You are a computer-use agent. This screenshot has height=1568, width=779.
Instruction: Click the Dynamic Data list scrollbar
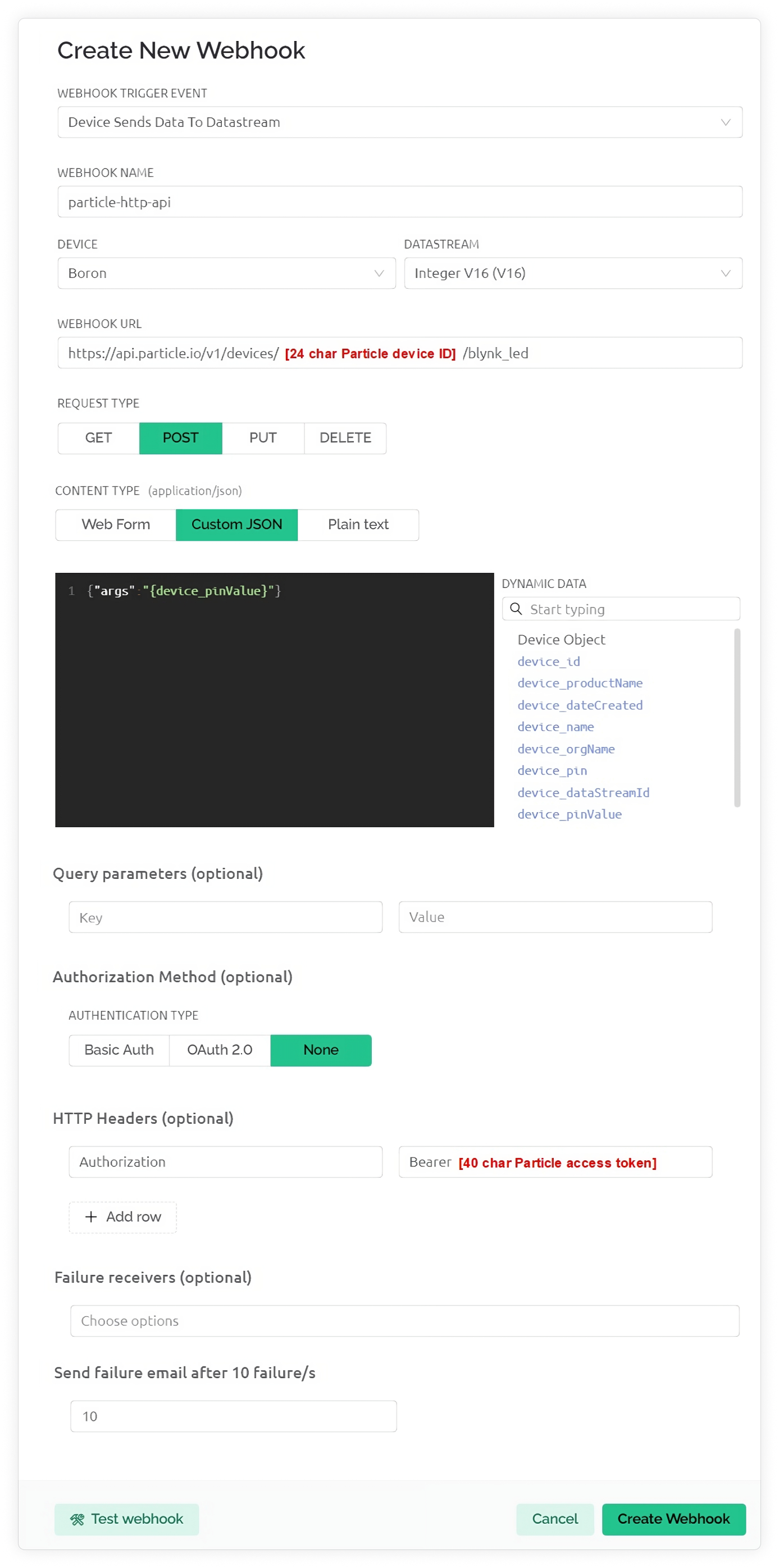(x=737, y=718)
